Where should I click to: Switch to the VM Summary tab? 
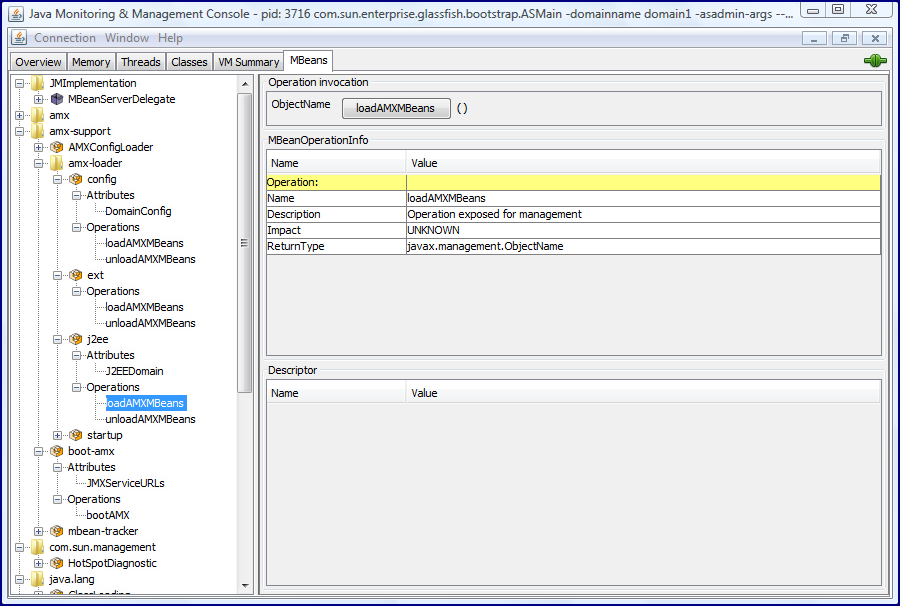click(249, 62)
